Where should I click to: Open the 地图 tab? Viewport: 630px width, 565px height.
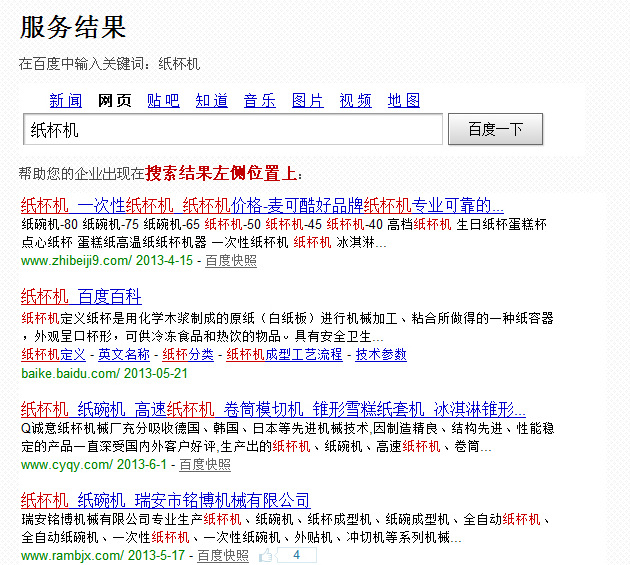404,100
